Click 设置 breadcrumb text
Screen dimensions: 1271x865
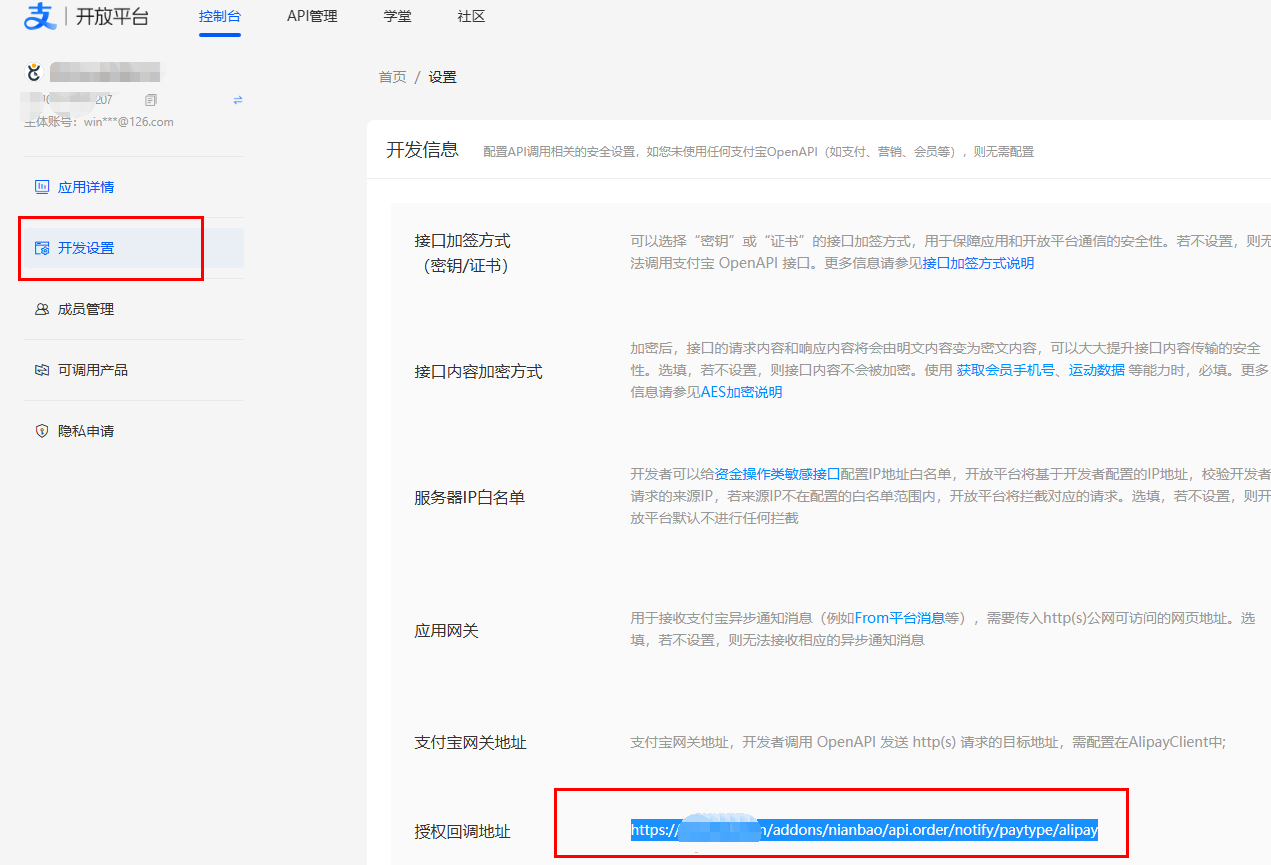pyautogui.click(x=443, y=77)
